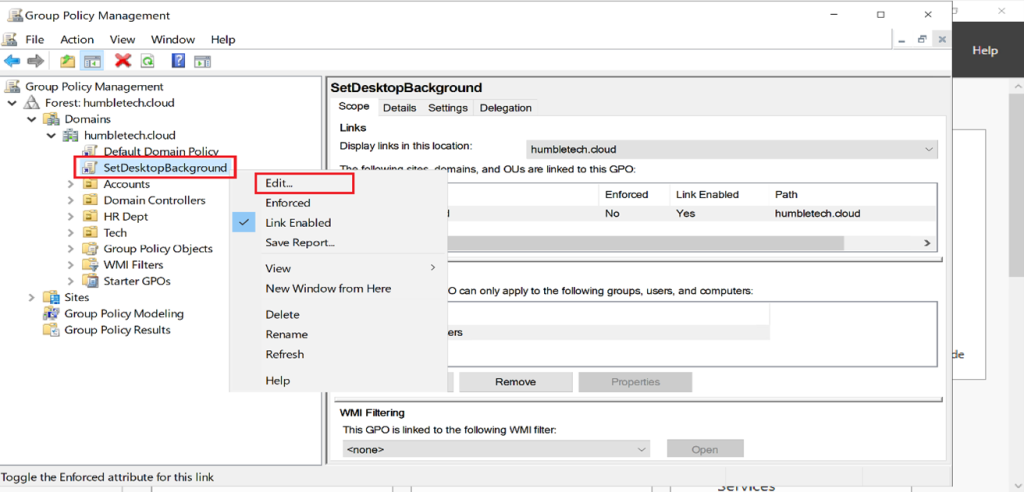
Task: Click the Remove button
Action: (516, 382)
